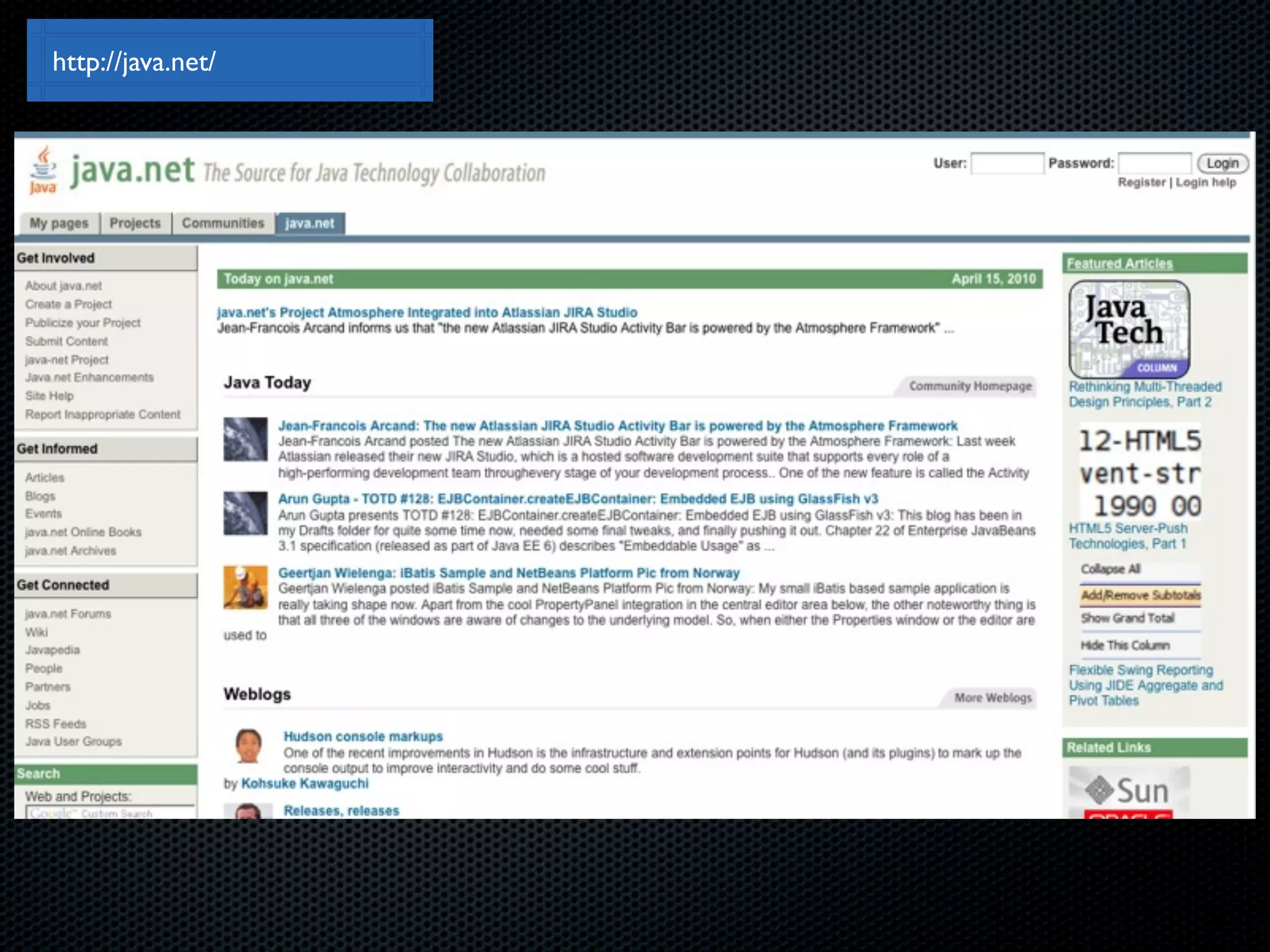
Task: Switch to the Projects tab
Action: [x=135, y=223]
